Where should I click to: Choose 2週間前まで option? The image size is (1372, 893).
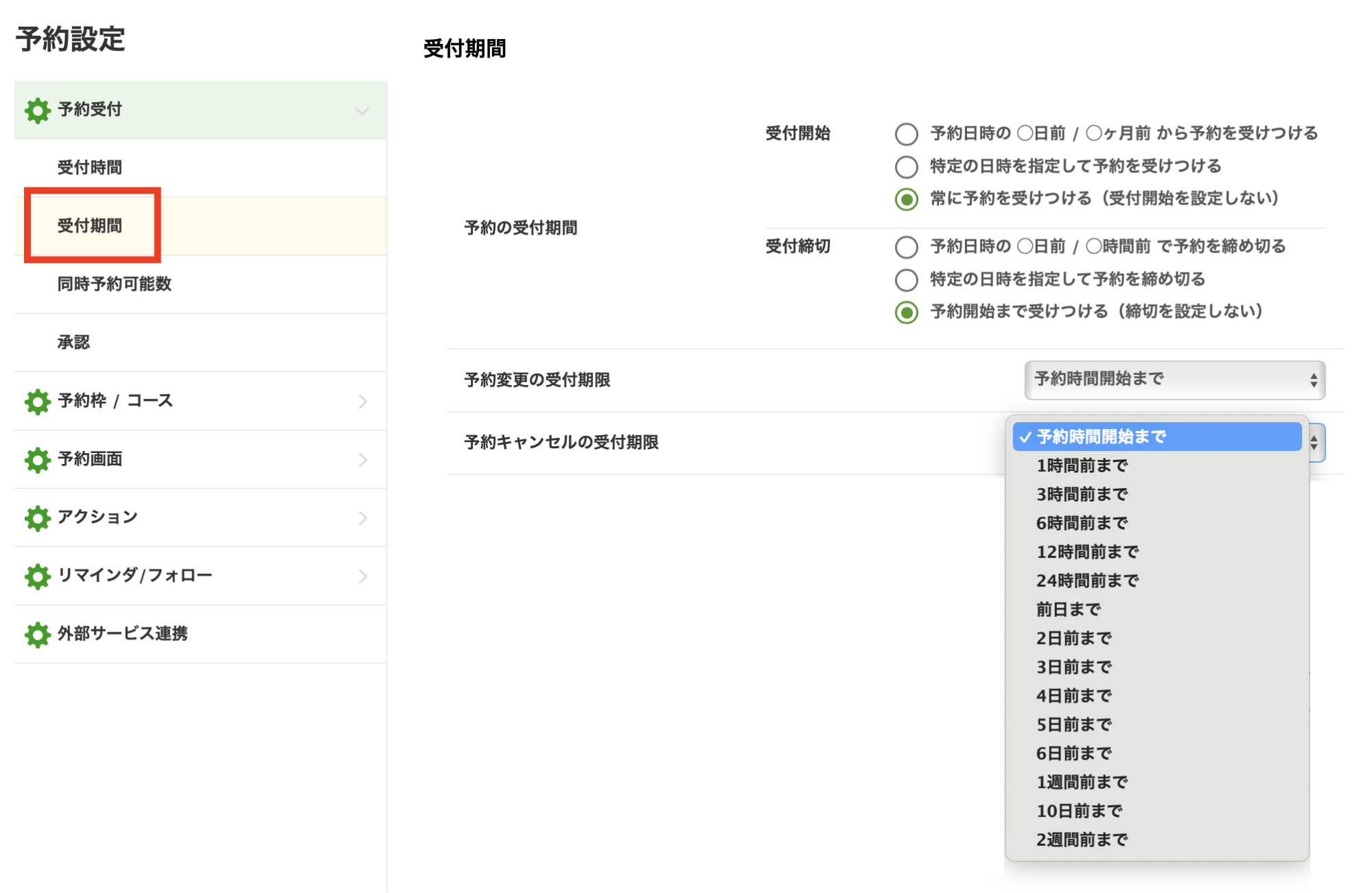click(x=1156, y=840)
